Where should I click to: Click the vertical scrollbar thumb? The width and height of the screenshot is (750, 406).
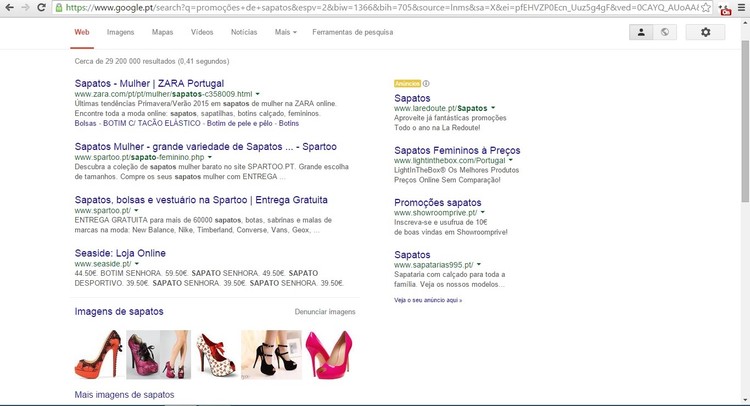click(x=745, y=121)
